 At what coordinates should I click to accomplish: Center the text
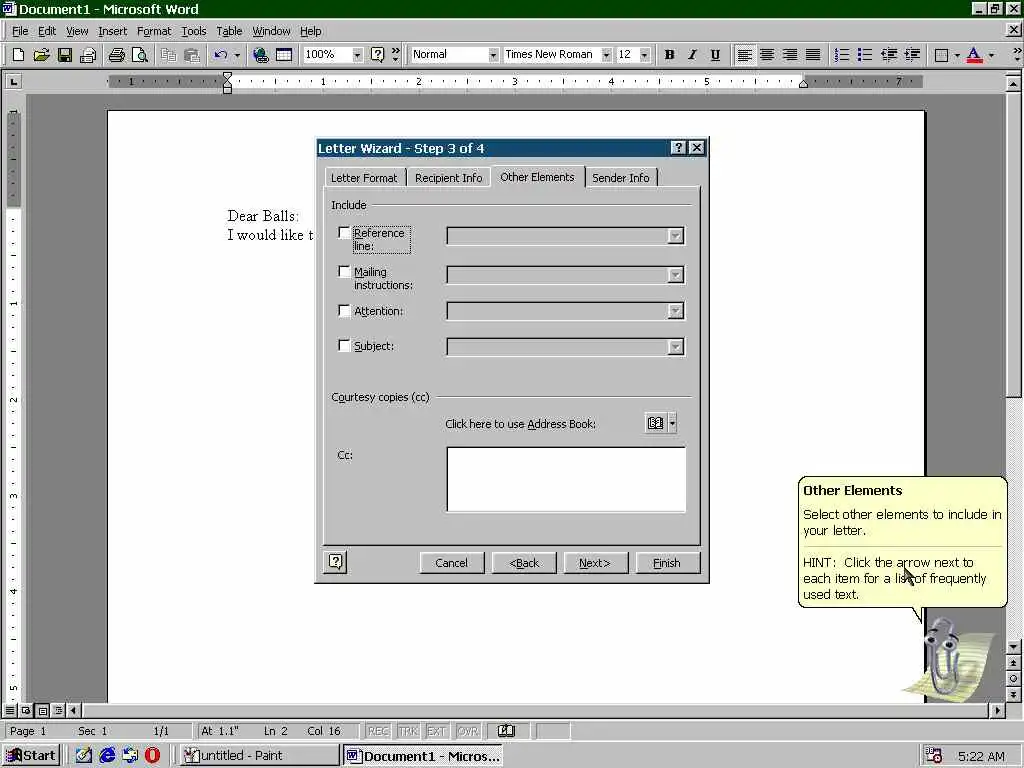[x=767, y=55]
